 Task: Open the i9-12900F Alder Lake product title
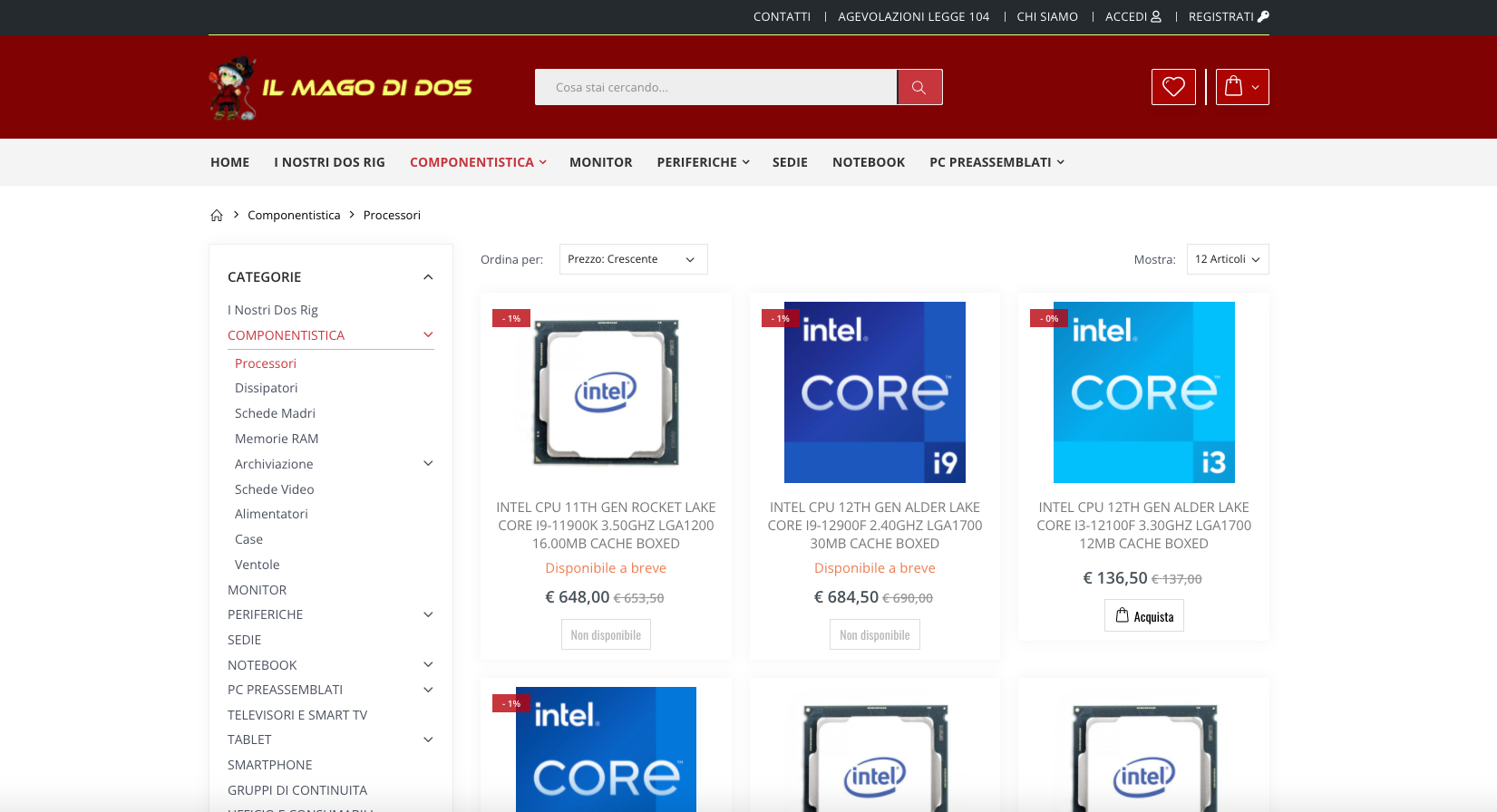tap(875, 526)
